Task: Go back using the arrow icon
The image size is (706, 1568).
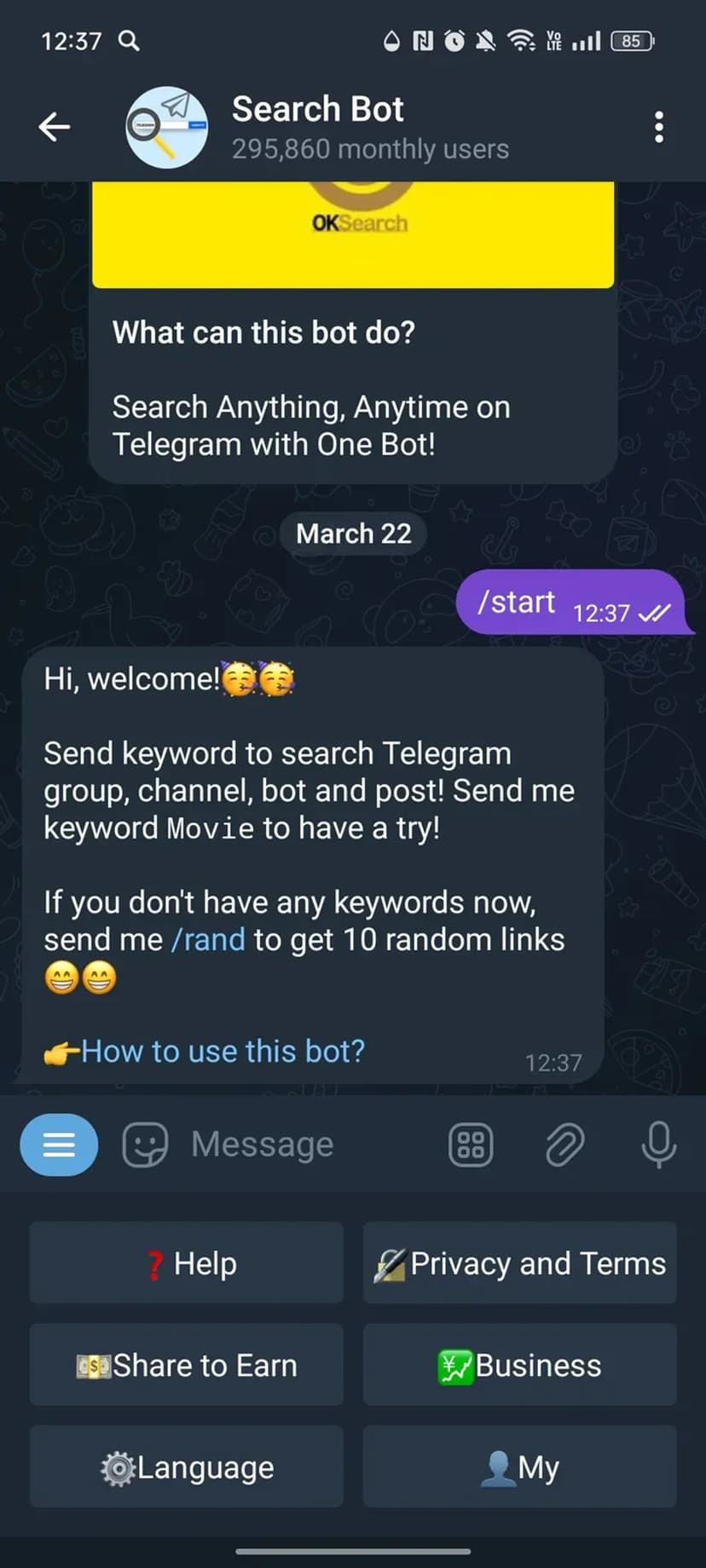Action: pos(54,127)
